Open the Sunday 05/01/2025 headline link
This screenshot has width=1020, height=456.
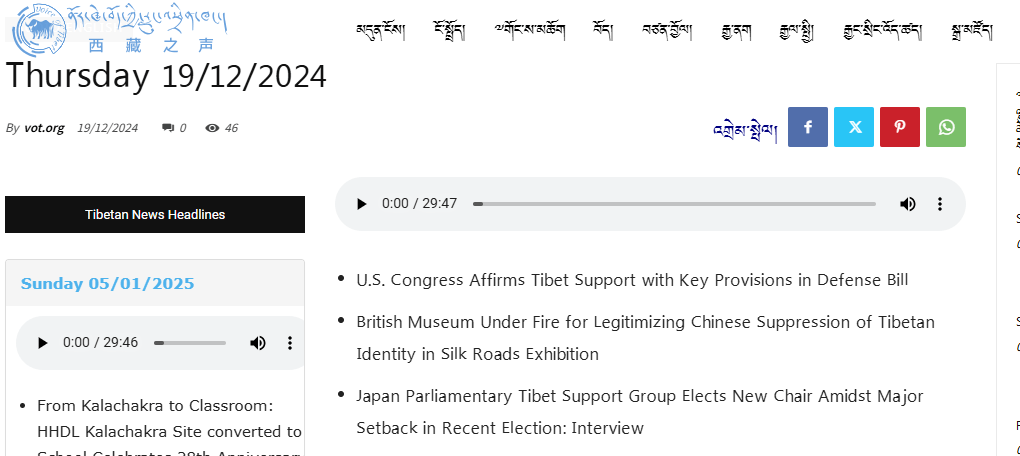[x=107, y=283]
